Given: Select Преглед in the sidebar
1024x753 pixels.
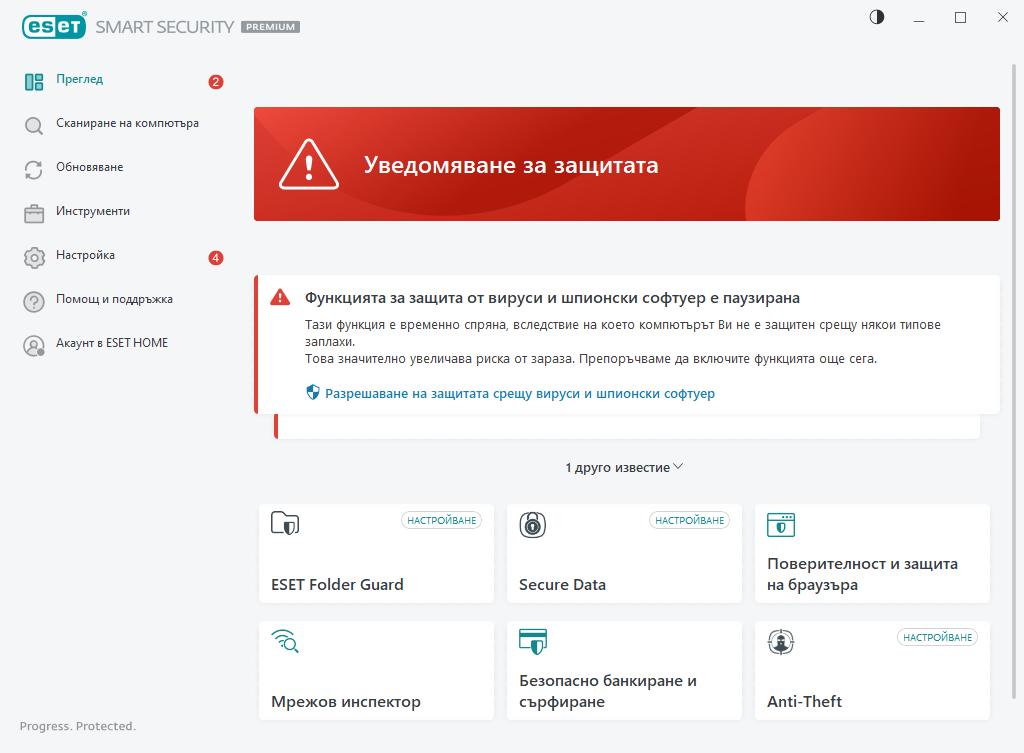Looking at the screenshot, I should [x=78, y=79].
